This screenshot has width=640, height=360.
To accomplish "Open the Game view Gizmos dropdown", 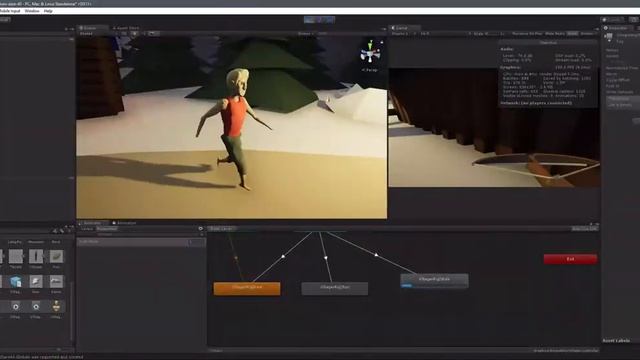I will (588, 33).
